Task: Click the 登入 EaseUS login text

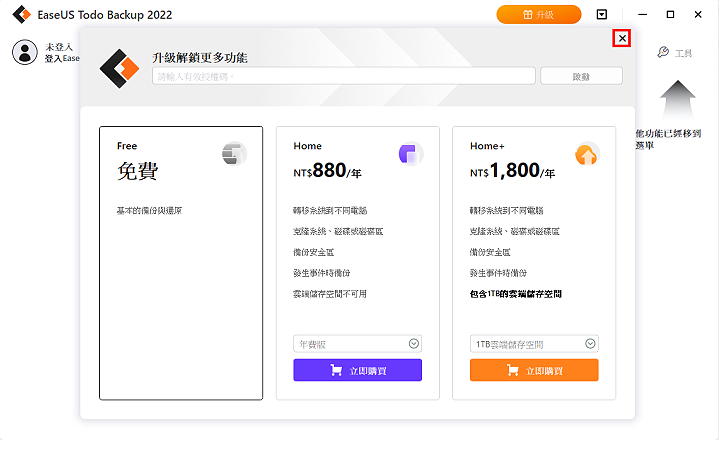Action: [62, 58]
